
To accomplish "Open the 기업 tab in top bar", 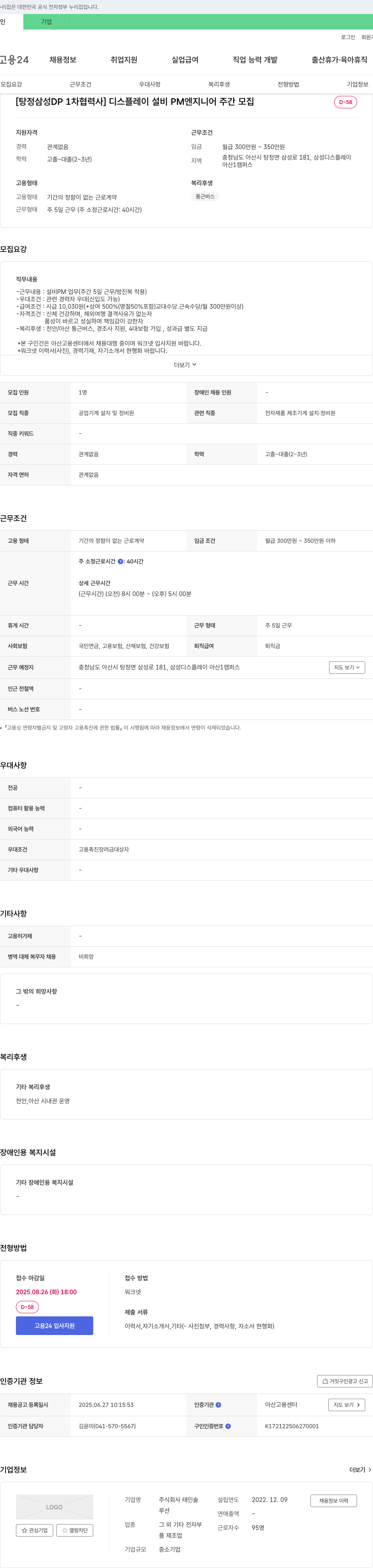I will 46,22.
